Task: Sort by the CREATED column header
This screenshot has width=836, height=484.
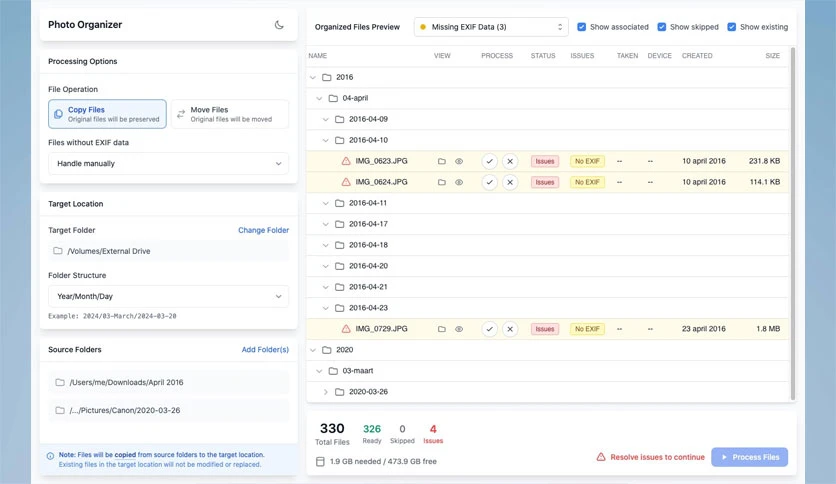Action: coord(697,55)
